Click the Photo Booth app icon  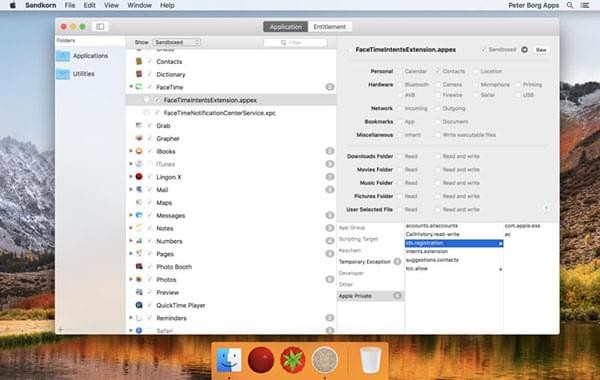point(139,266)
